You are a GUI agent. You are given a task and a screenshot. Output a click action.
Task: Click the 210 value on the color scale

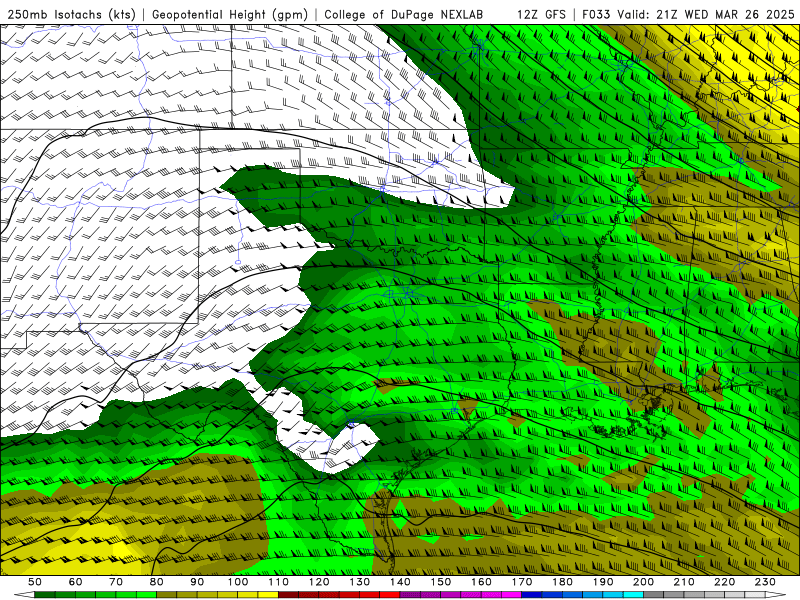point(684,582)
